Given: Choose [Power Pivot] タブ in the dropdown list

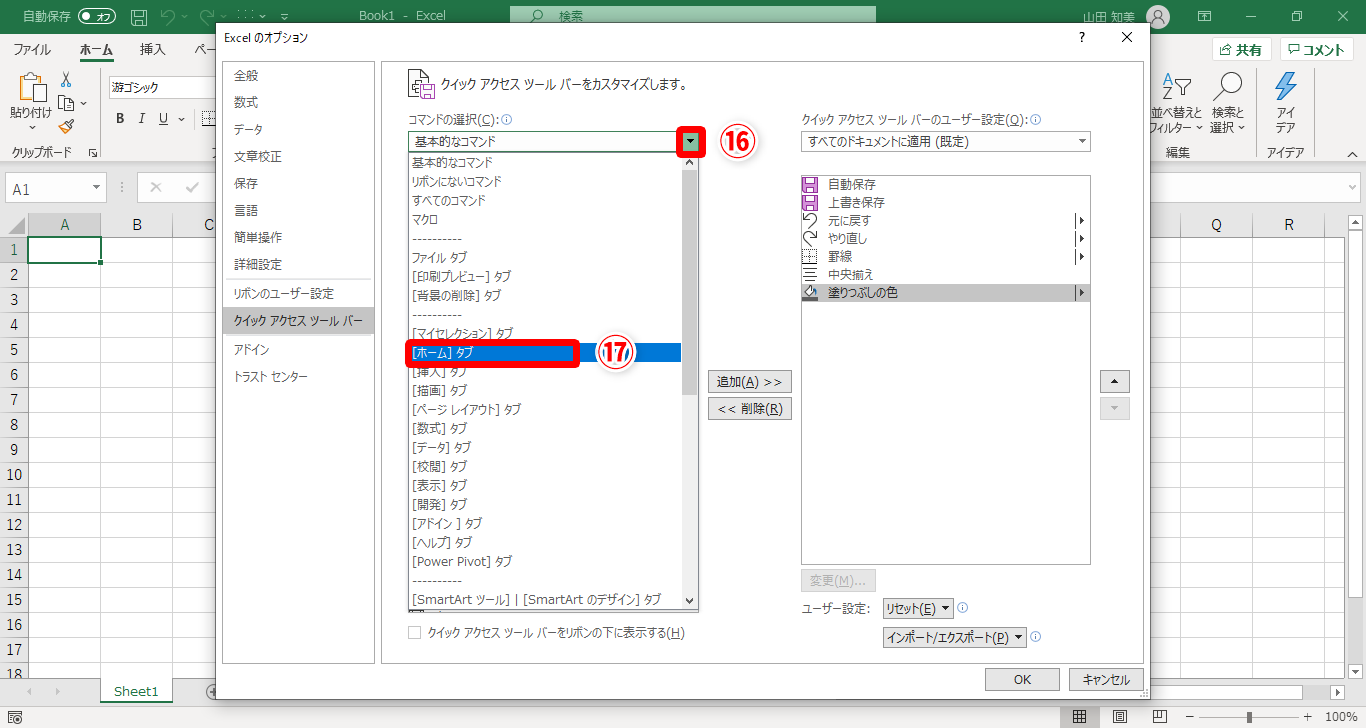Looking at the screenshot, I should coord(544,562).
